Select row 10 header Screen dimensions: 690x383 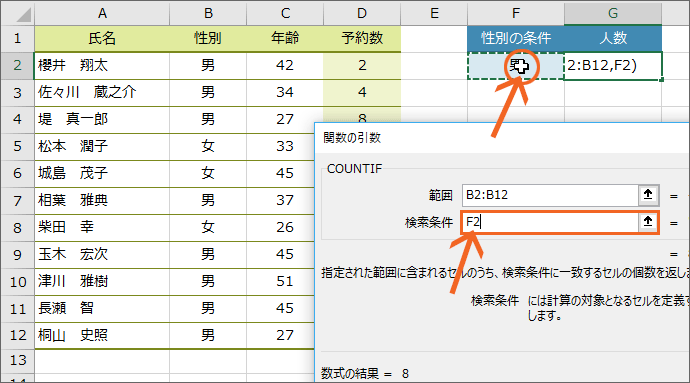[18, 282]
